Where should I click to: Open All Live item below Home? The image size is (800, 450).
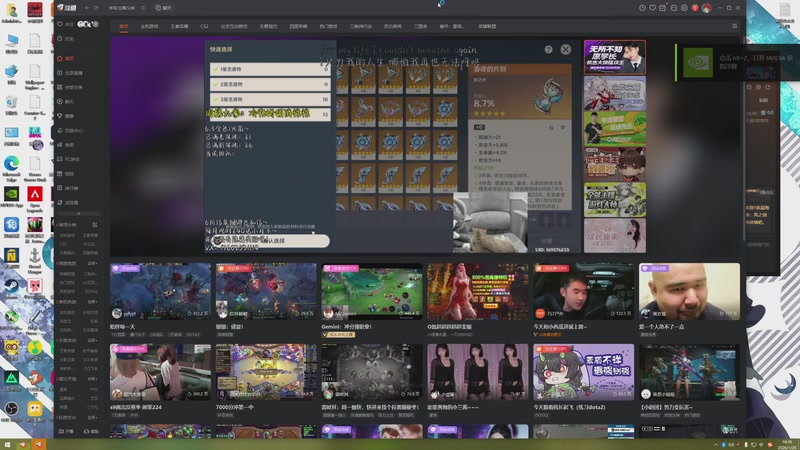point(70,73)
